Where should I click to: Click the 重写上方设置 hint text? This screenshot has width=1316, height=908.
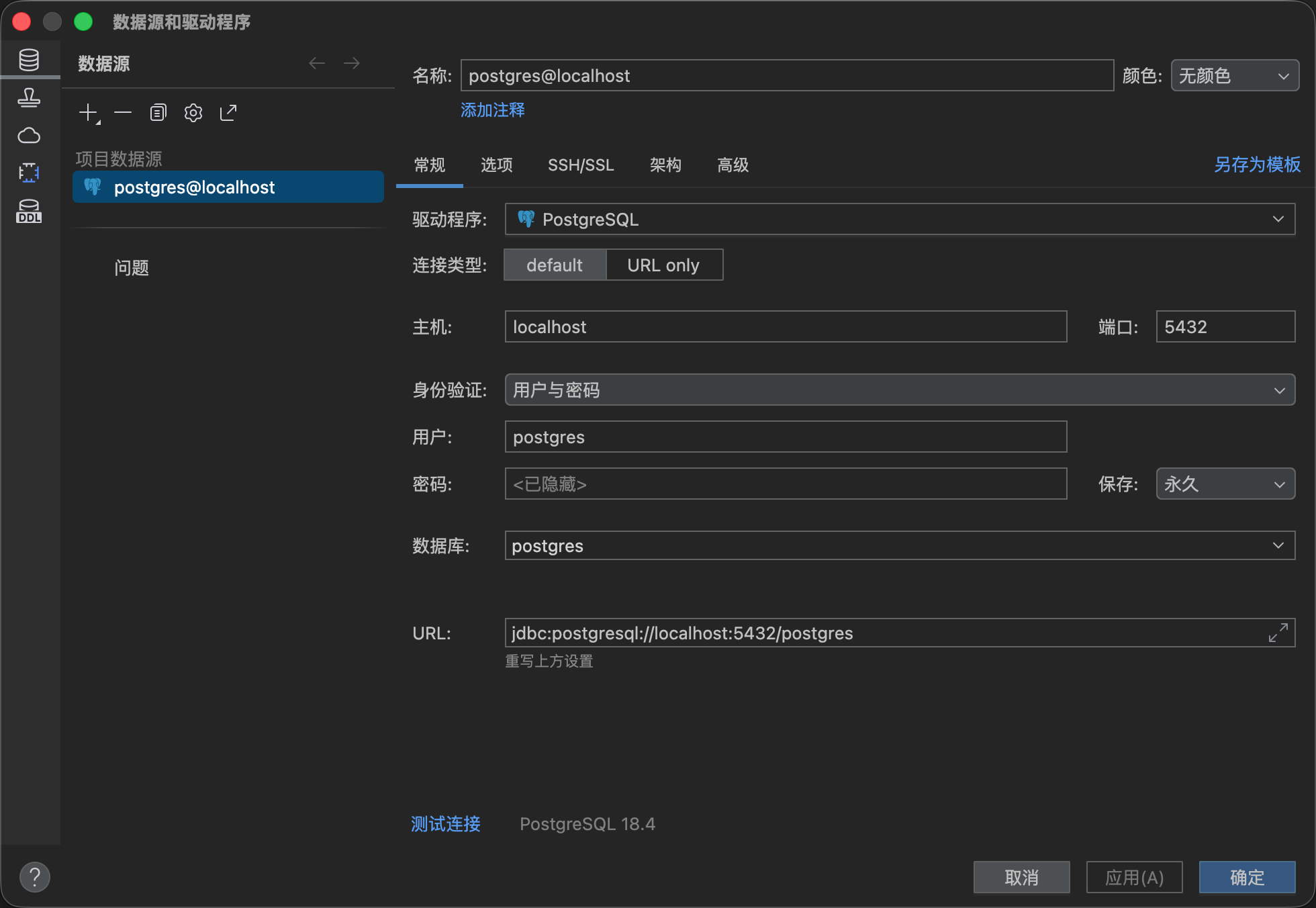pos(549,662)
